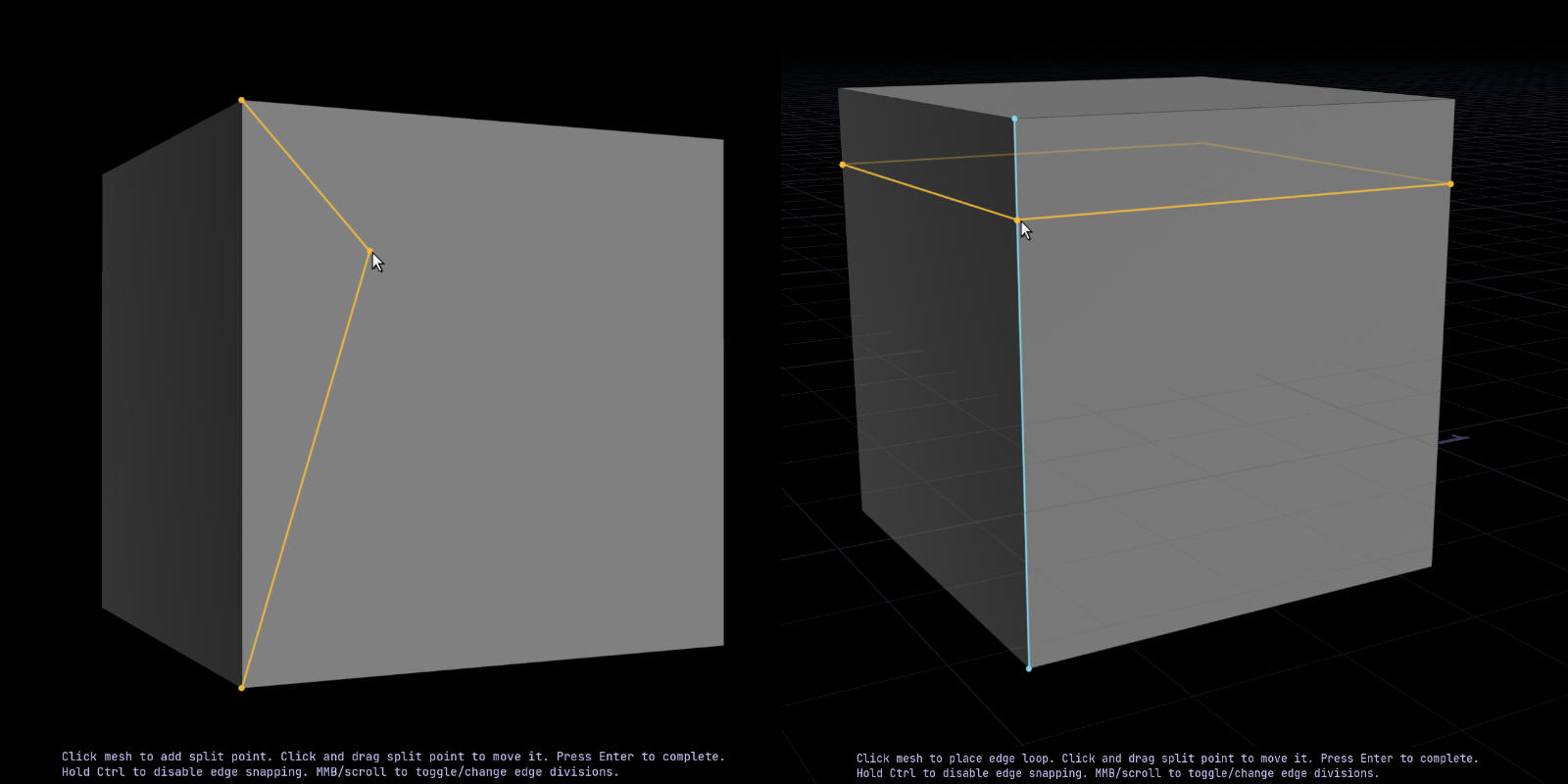This screenshot has height=784, width=1568.
Task: Click the long orange edge loop segment on front face
Action: pyautogui.click(x=1235, y=202)
